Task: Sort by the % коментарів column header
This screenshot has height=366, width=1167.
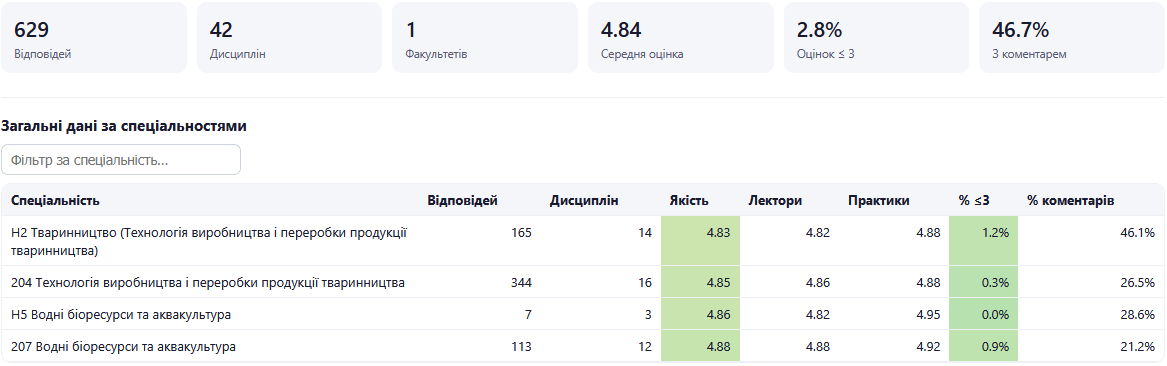Action: point(1070,200)
